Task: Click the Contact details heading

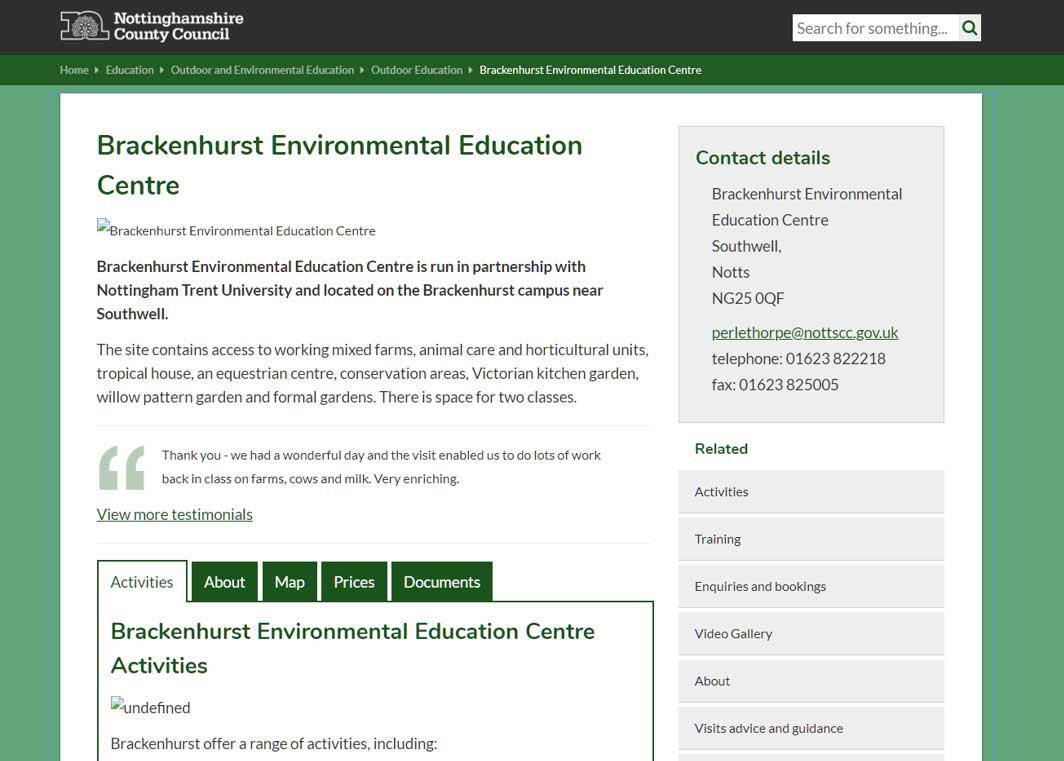Action: point(763,157)
